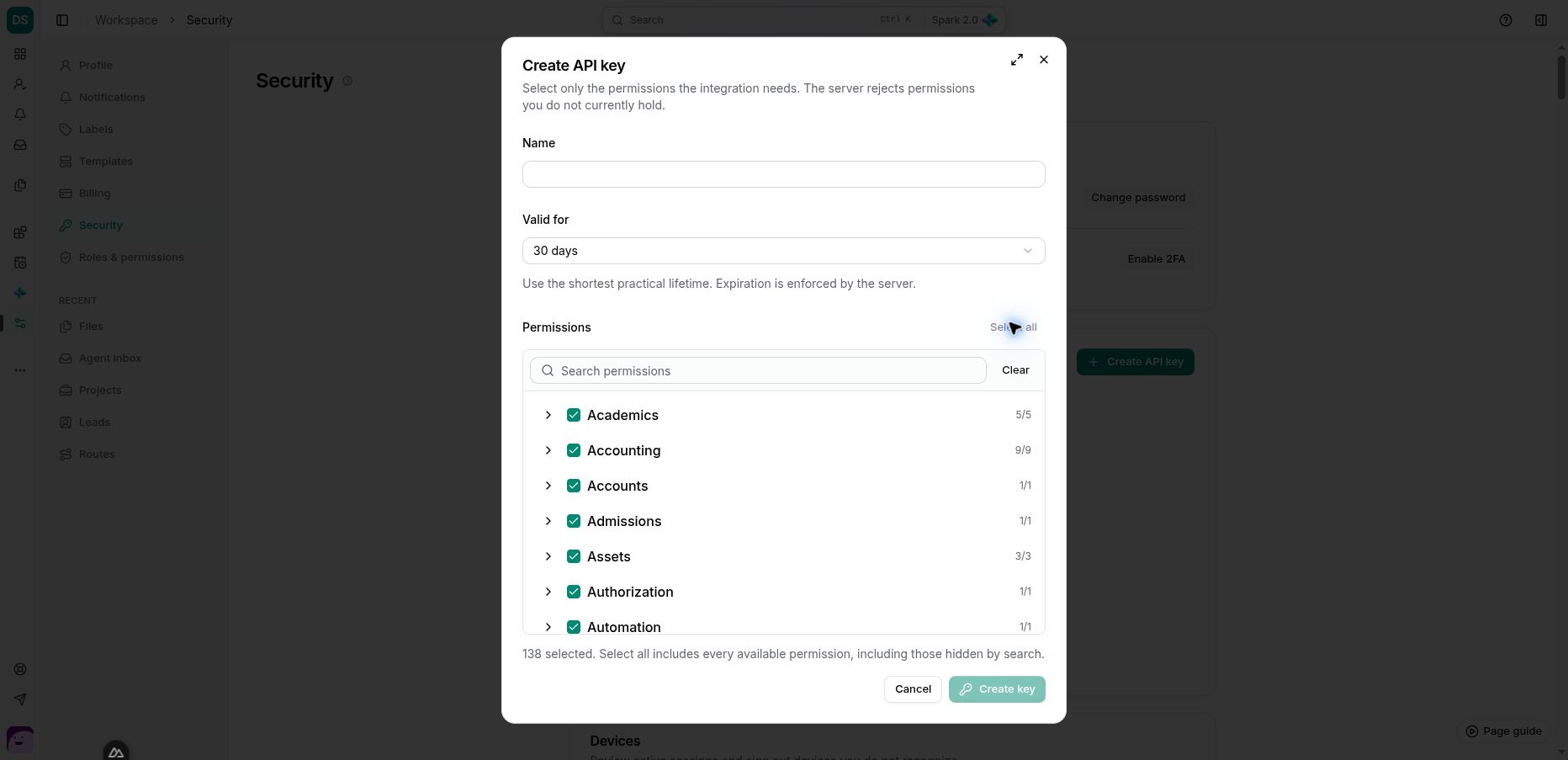The height and width of the screenshot is (760, 1568).
Task: Open the support headset icon in left rail
Action: [20, 669]
